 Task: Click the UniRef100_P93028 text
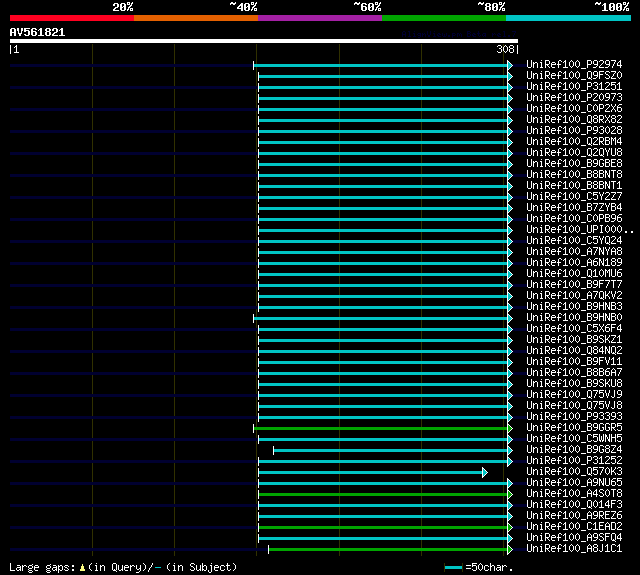(x=574, y=131)
